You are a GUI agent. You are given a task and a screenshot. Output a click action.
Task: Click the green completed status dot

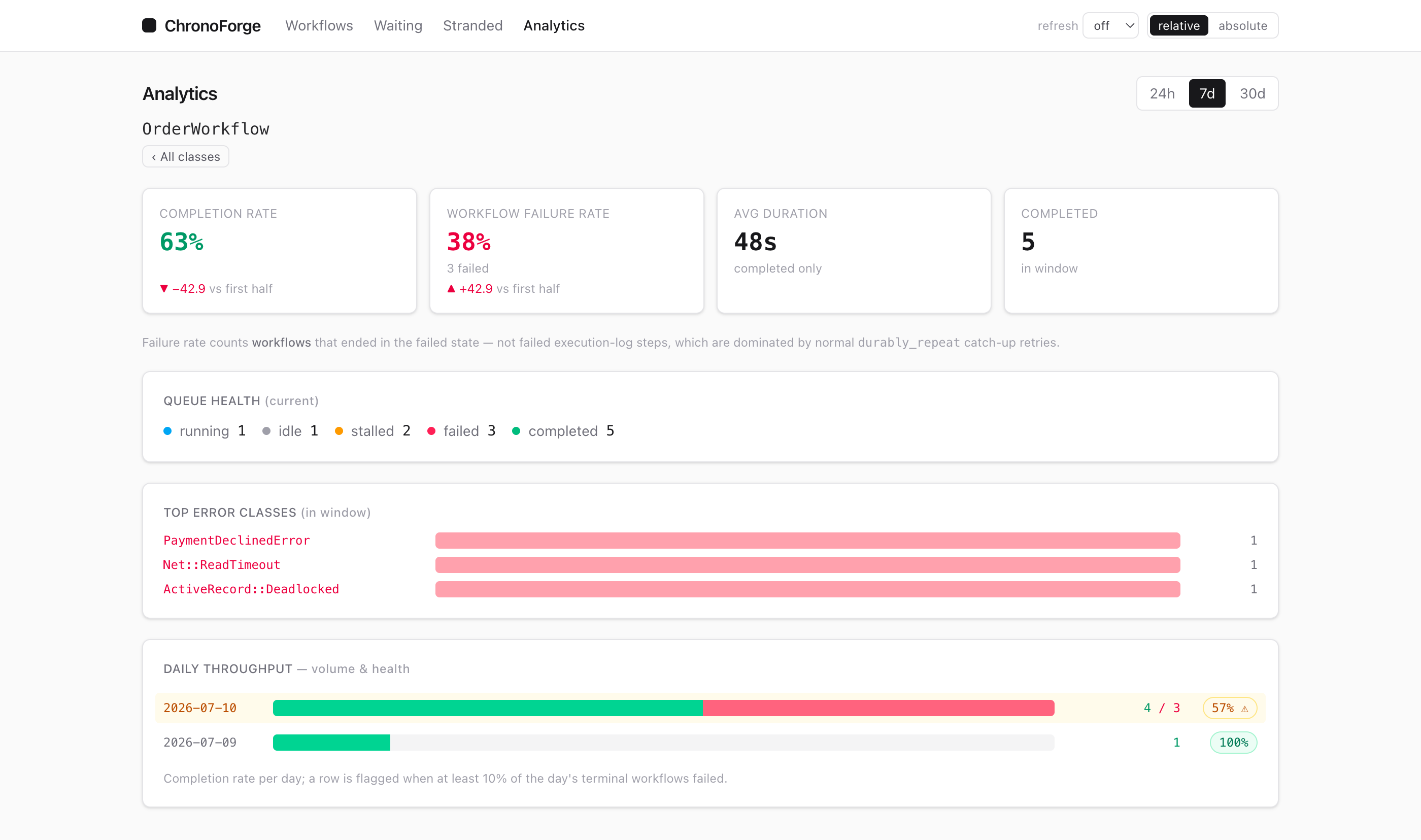point(516,431)
